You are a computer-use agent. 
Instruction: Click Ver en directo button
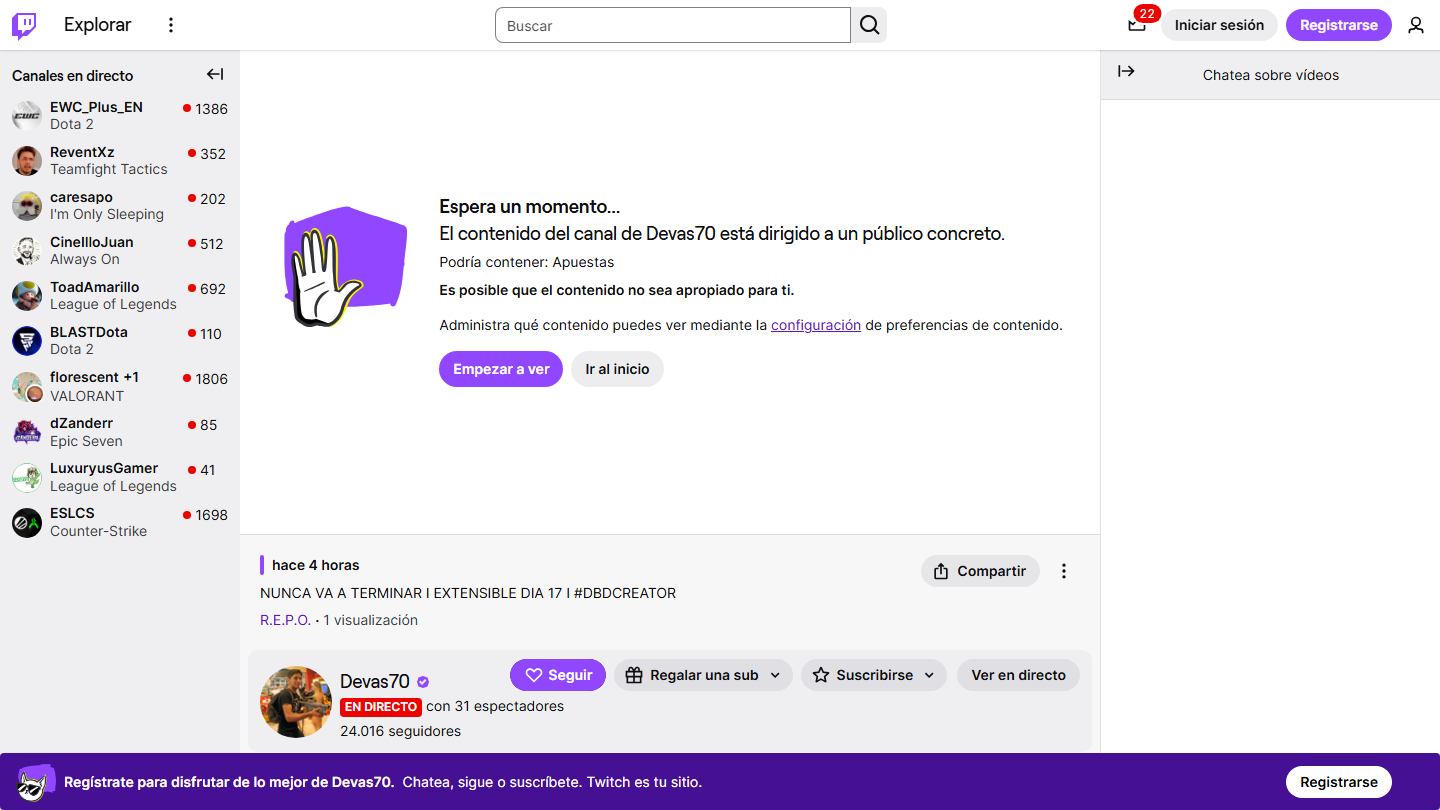[x=1018, y=675]
